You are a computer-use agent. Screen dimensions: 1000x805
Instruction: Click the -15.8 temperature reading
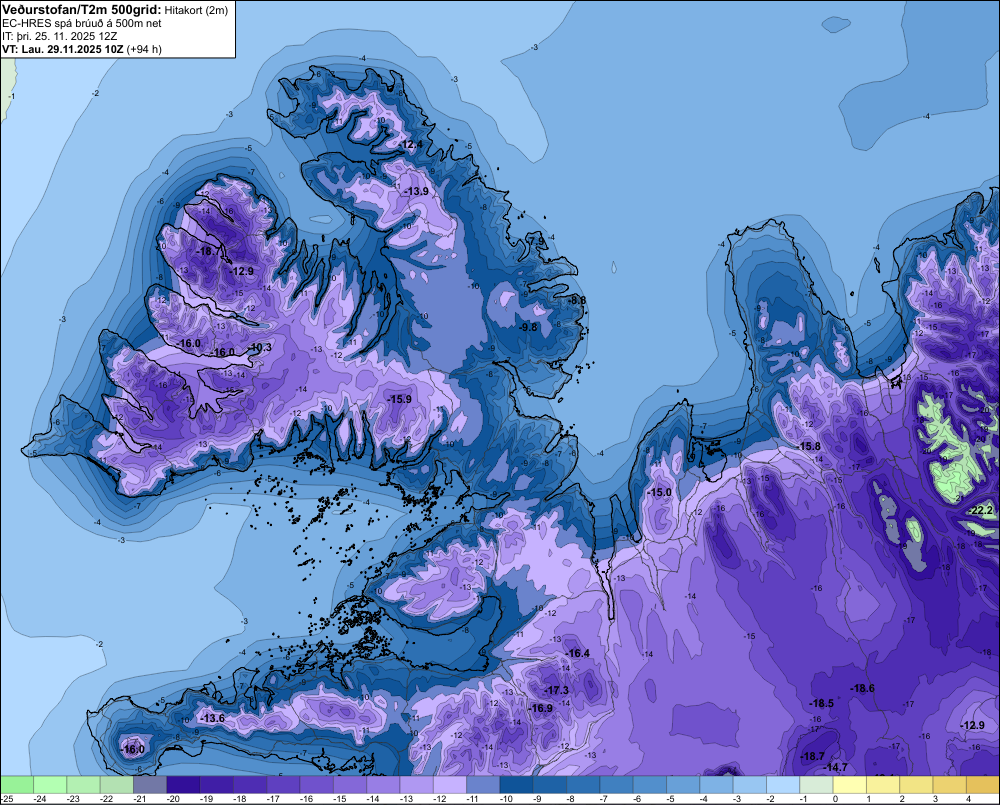pyautogui.click(x=809, y=447)
